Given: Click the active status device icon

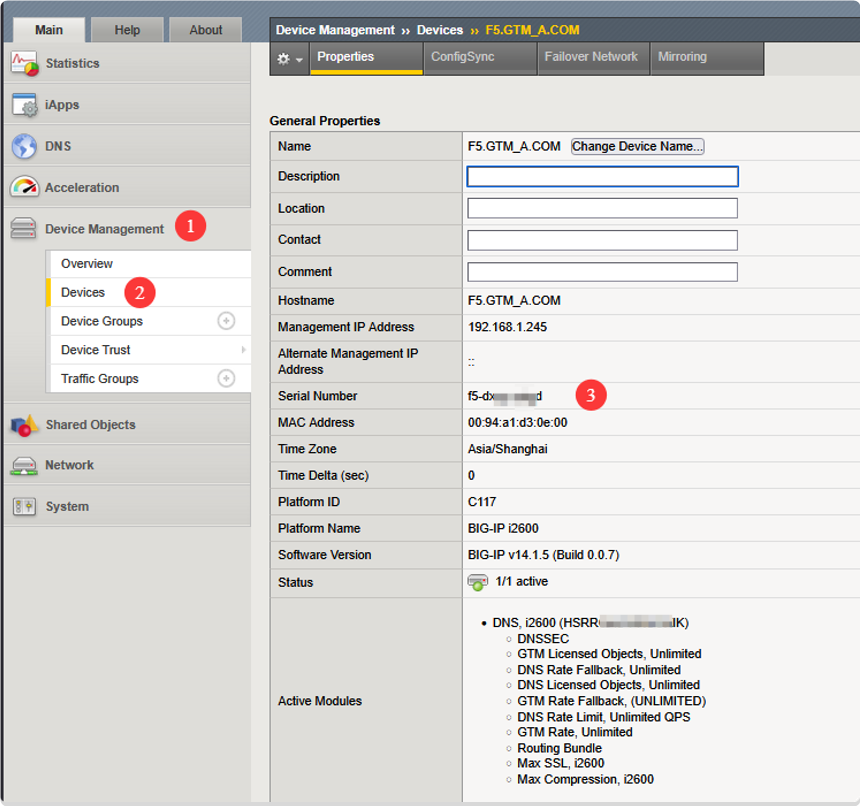Looking at the screenshot, I should pyautogui.click(x=478, y=582).
